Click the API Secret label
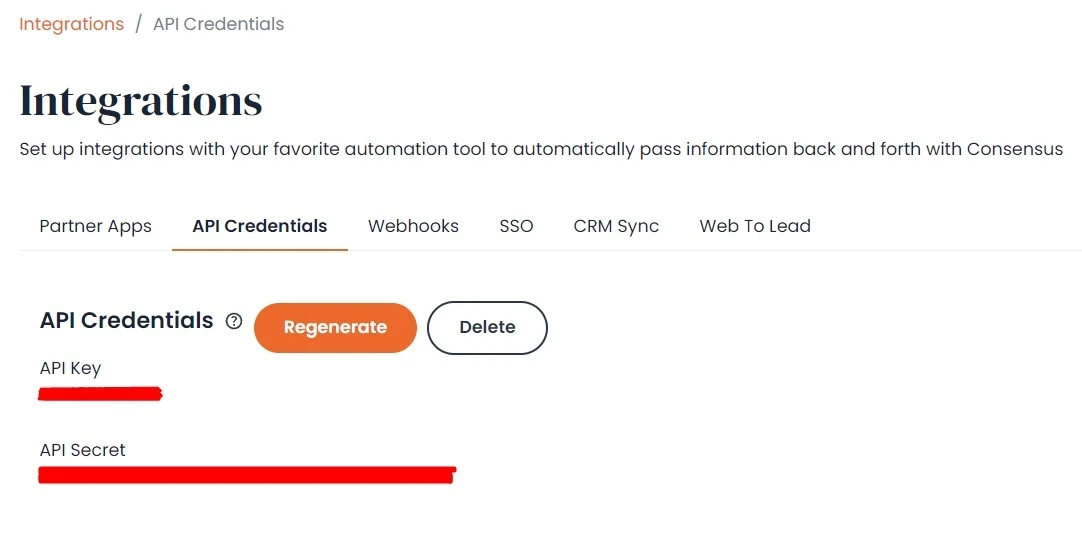 pyautogui.click(x=83, y=450)
